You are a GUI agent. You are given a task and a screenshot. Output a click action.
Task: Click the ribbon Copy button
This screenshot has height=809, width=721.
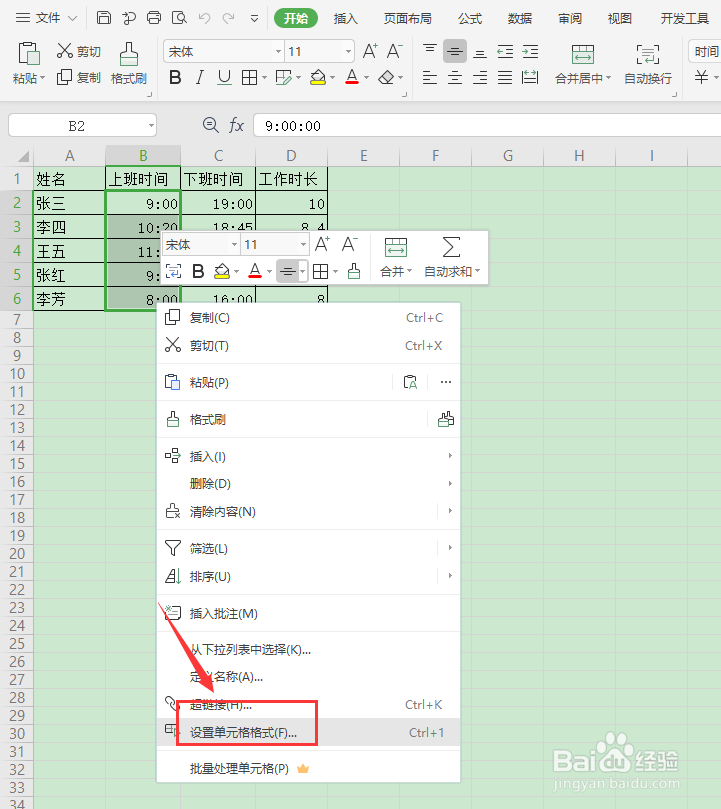[x=78, y=77]
